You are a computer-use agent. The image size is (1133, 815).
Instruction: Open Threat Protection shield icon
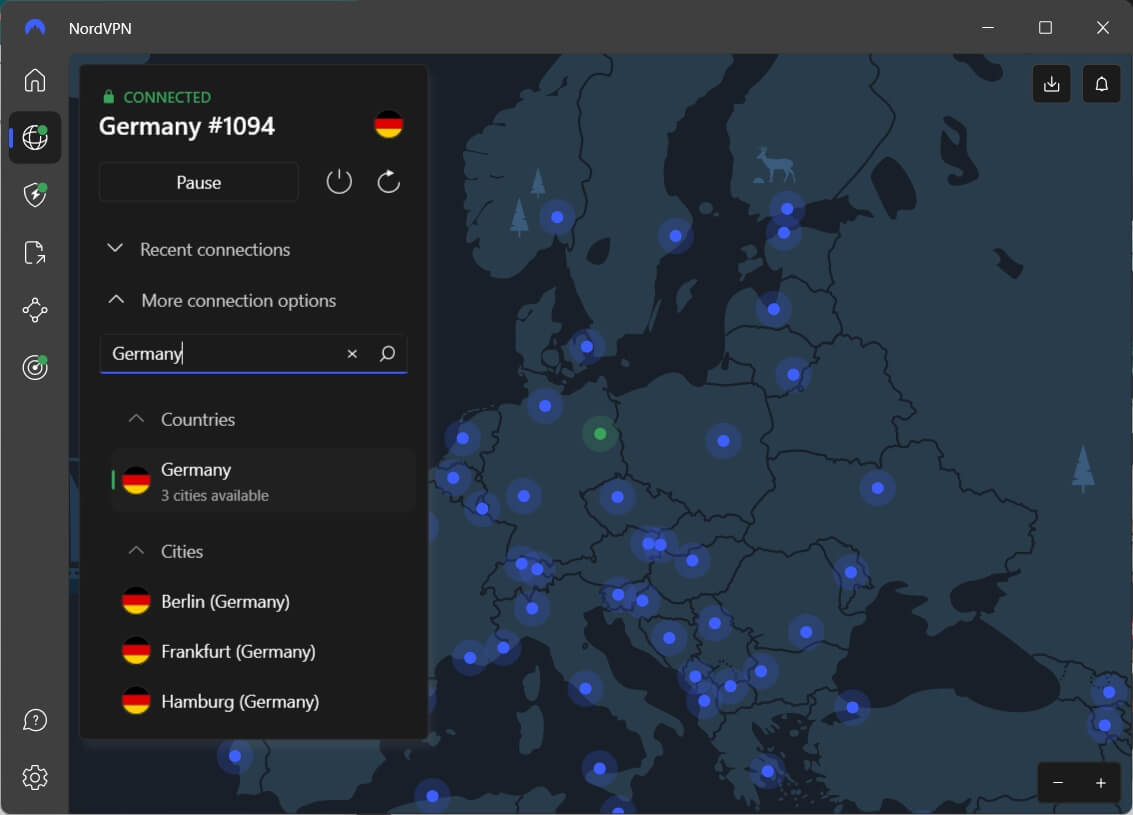35,195
